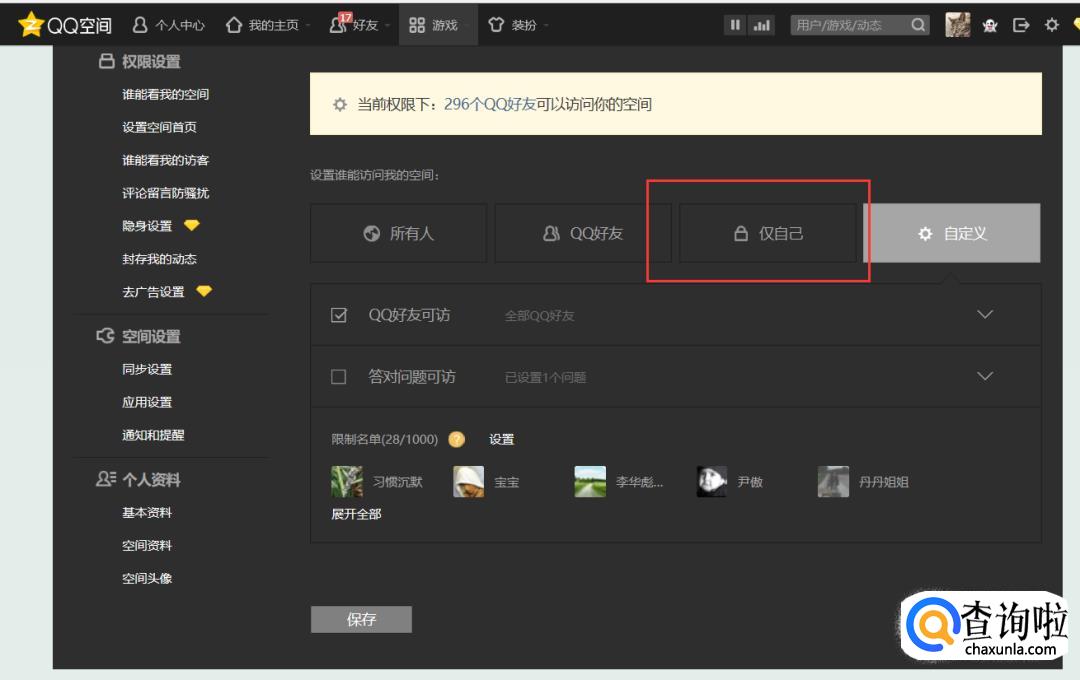1080x680 pixels.
Task: Go to 我的主页 in the top bar
Action: click(x=262, y=25)
